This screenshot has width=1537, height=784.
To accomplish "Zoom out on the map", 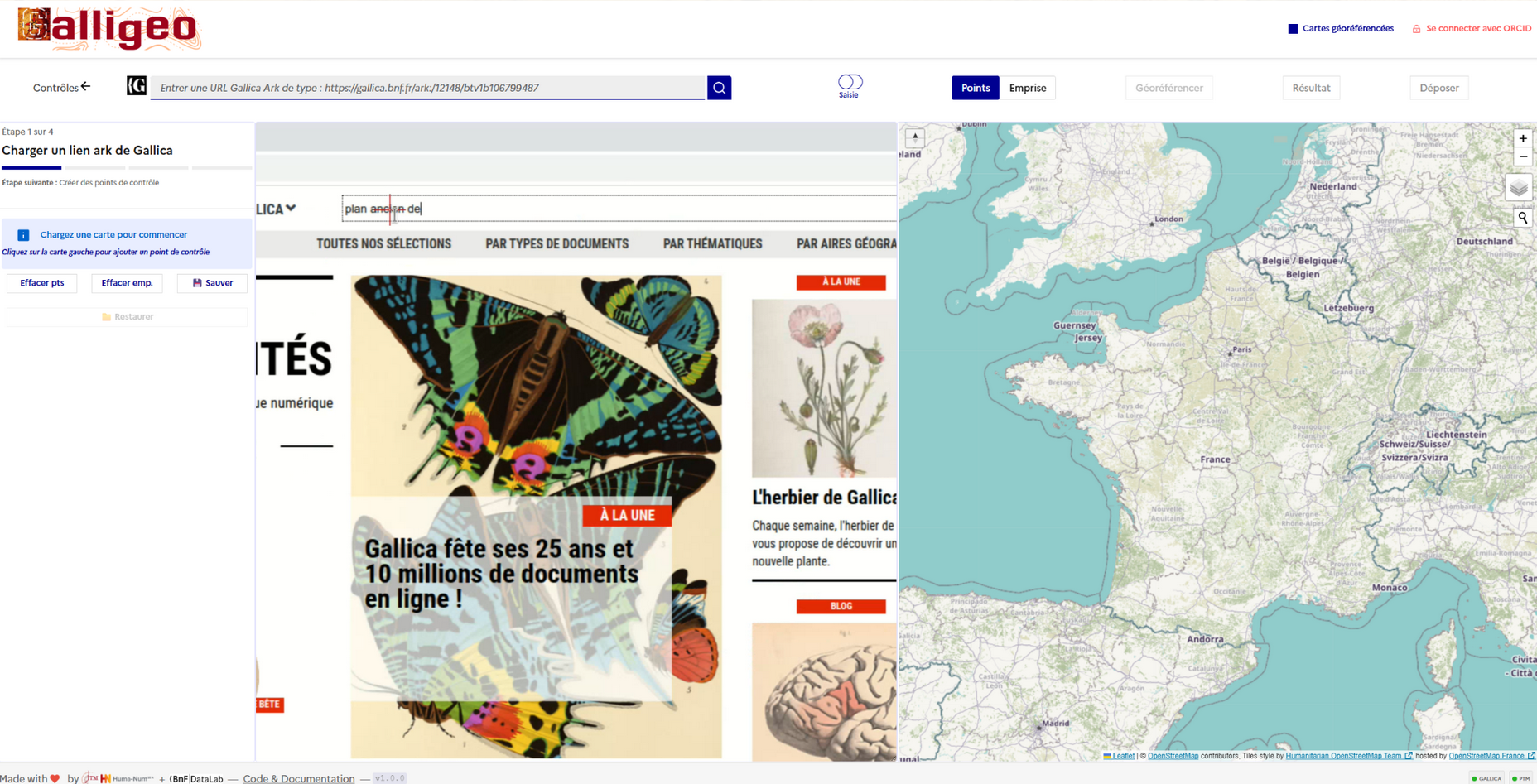I will 1523,156.
